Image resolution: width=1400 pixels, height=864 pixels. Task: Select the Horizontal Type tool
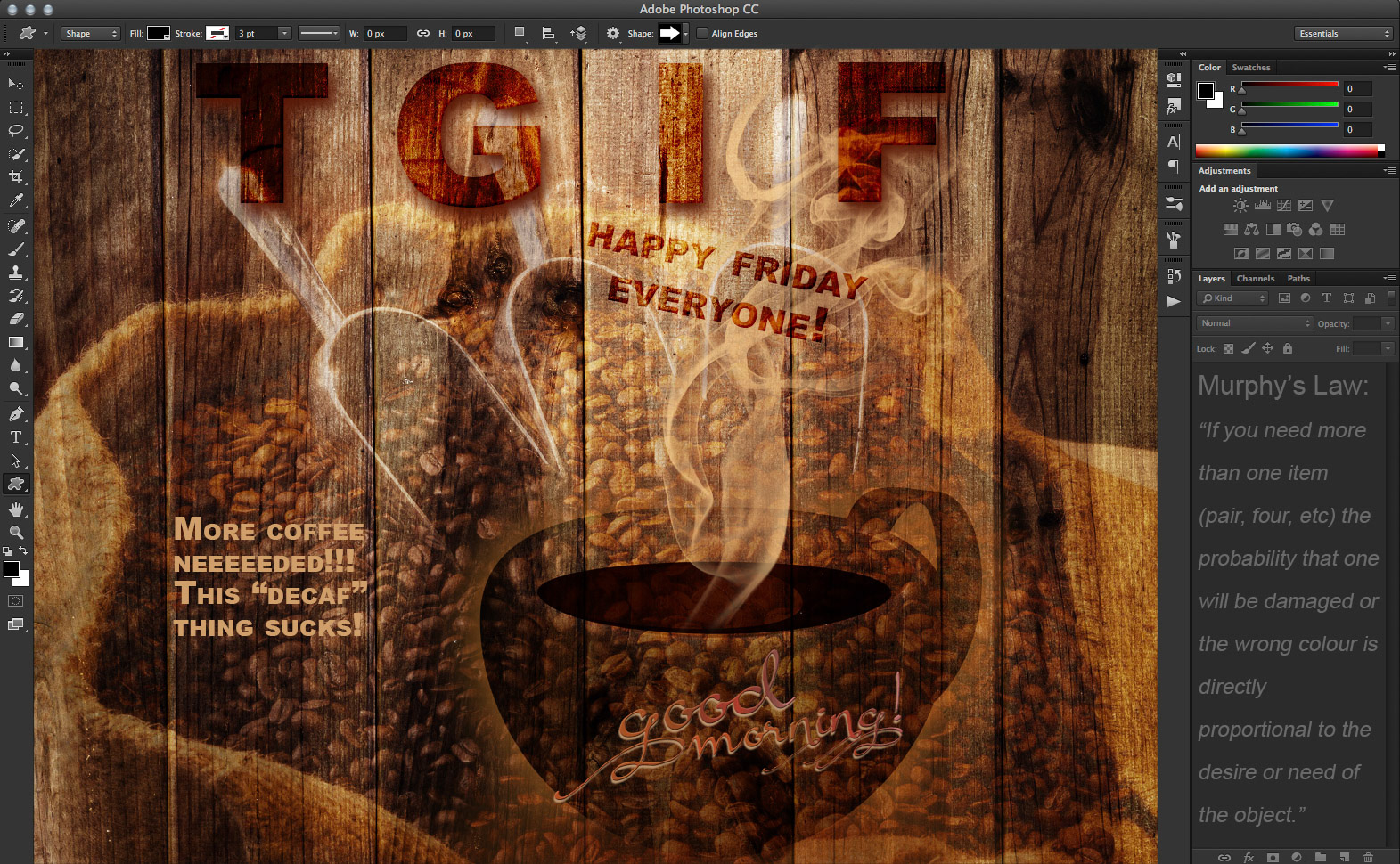pos(16,437)
